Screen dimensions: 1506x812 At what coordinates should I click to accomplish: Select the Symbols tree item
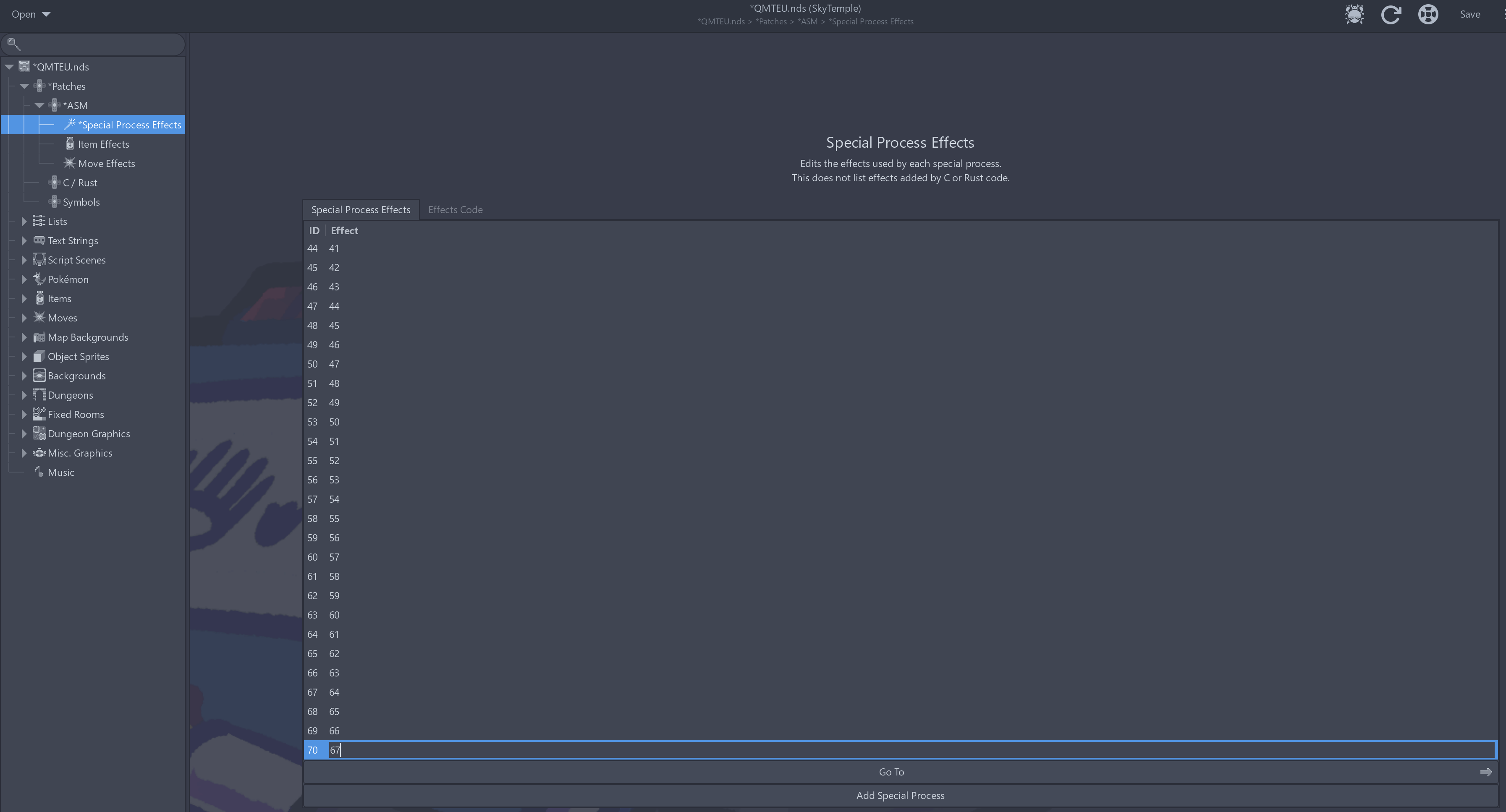tap(81, 202)
